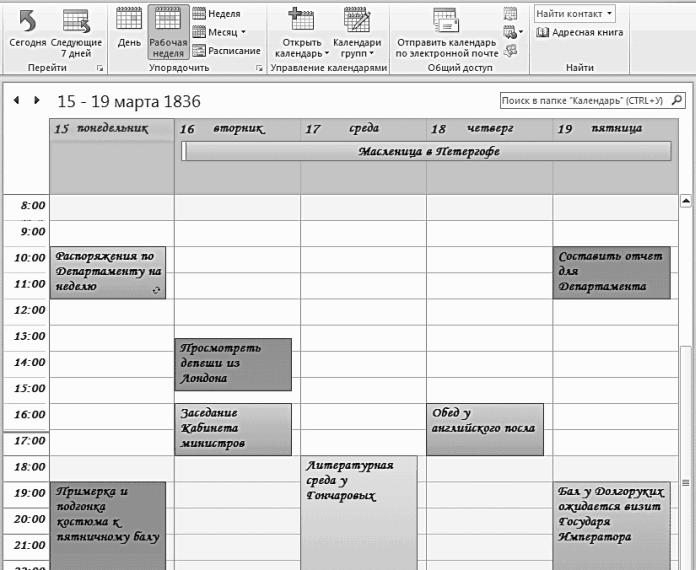Select Заседание Кабинета министров appointment
The width and height of the screenshot is (696, 570).
point(233,429)
